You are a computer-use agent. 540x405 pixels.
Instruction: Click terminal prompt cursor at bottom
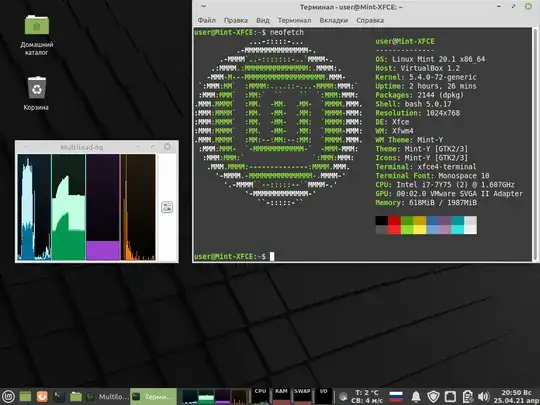click(272, 256)
